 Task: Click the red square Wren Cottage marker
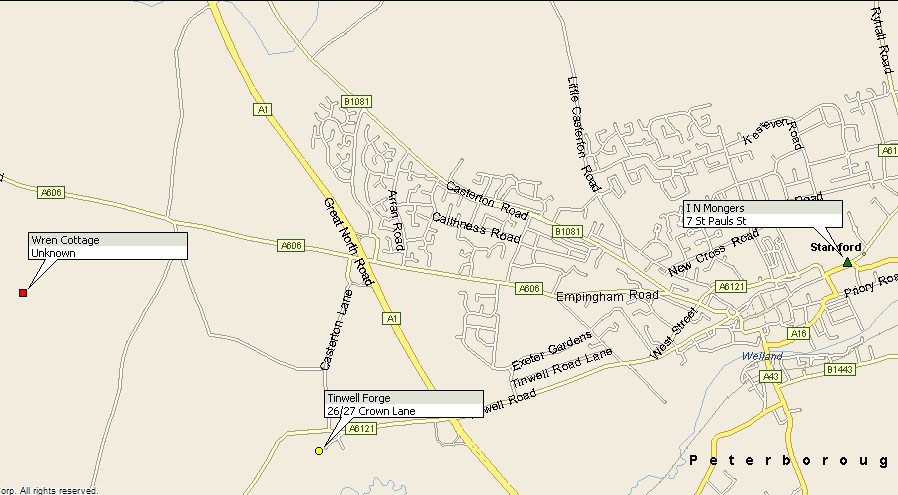(23, 293)
